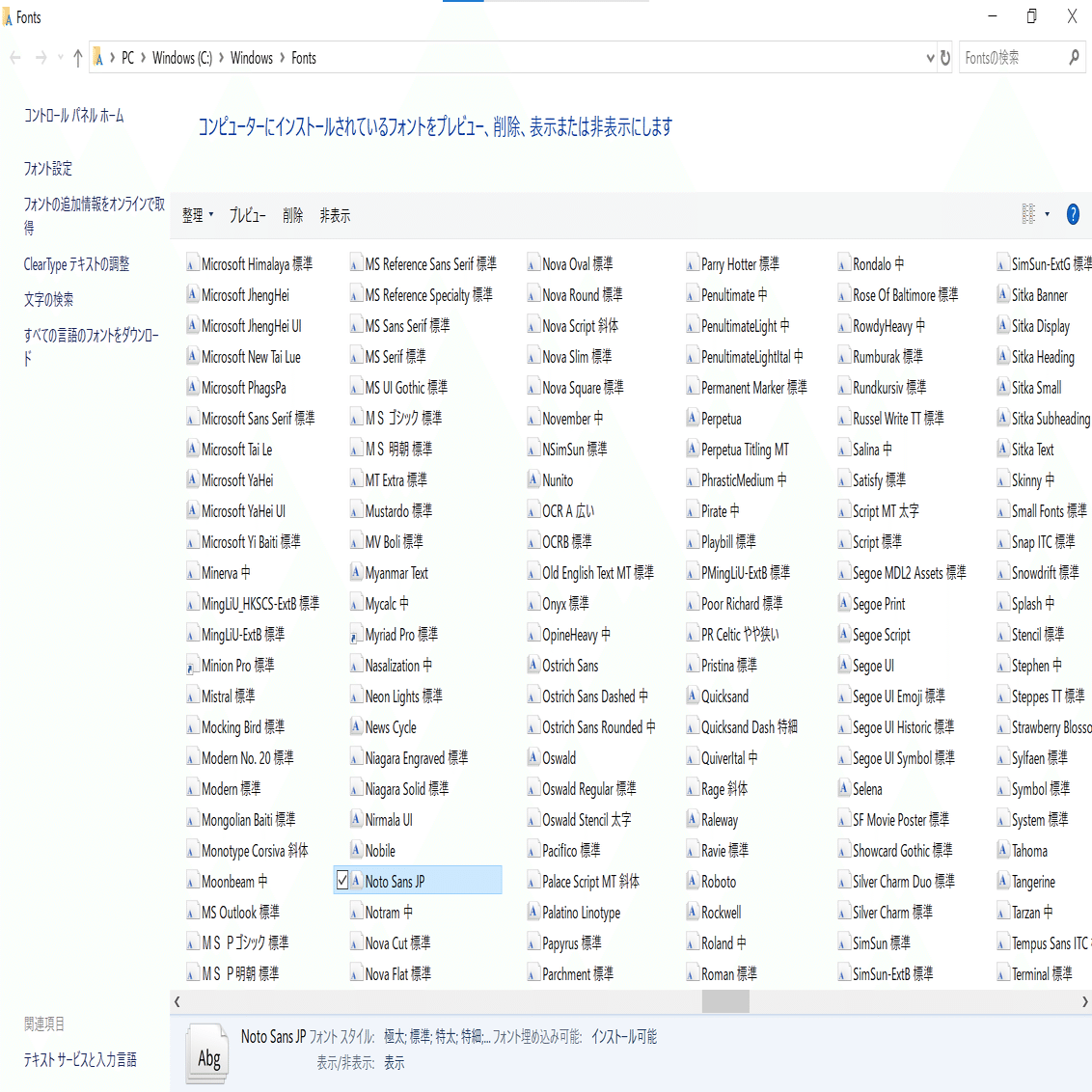Screen dimensions: 1092x1092
Task: Open the フォント設定 link
Action: tap(48, 168)
